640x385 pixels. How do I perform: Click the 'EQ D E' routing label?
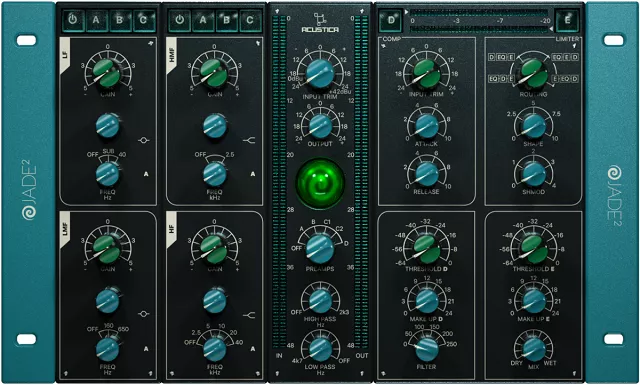[501, 78]
